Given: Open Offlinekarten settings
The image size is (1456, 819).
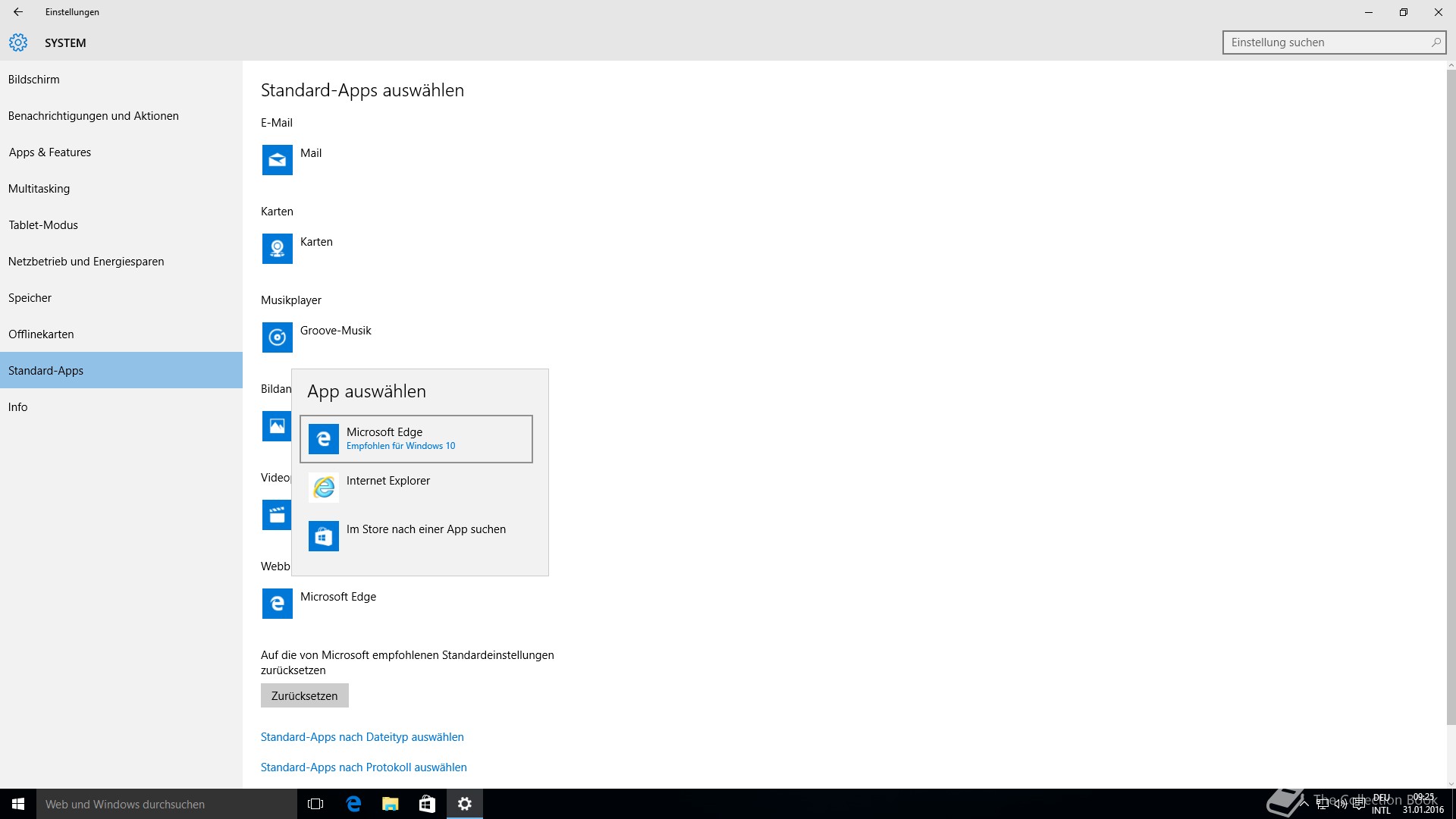Looking at the screenshot, I should click(121, 334).
